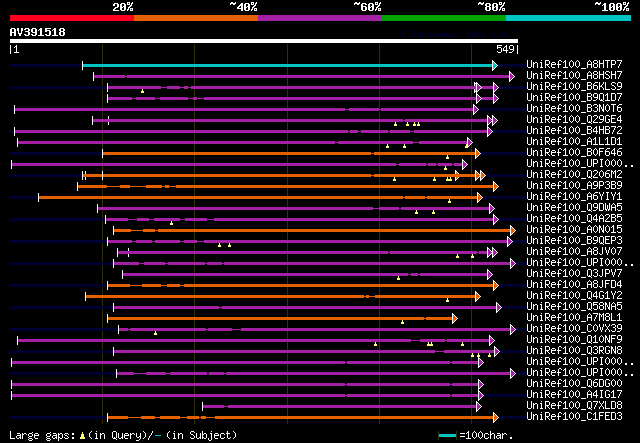Select the UniRef100_Q9DWA5 label

[574, 208]
